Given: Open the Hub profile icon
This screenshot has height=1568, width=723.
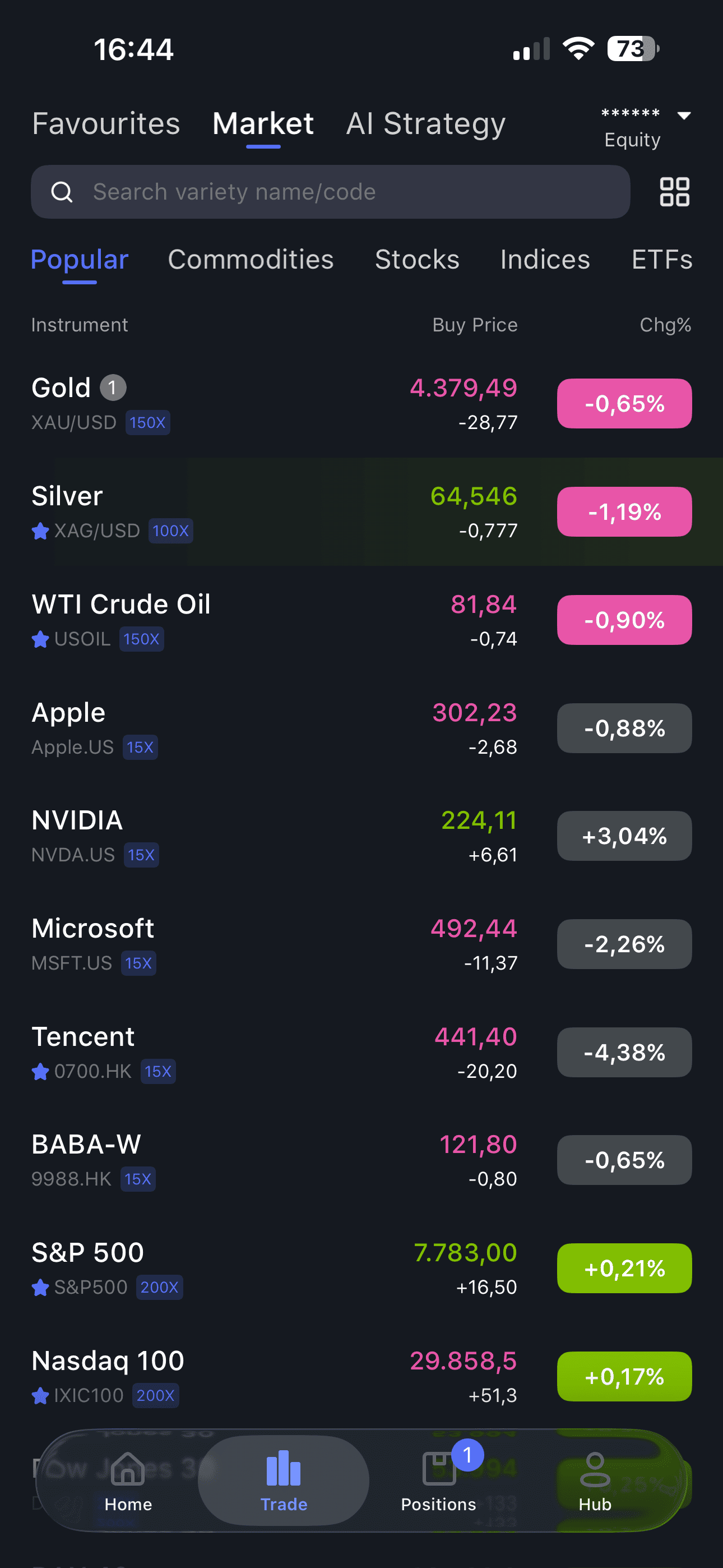Looking at the screenshot, I should pos(595,1469).
